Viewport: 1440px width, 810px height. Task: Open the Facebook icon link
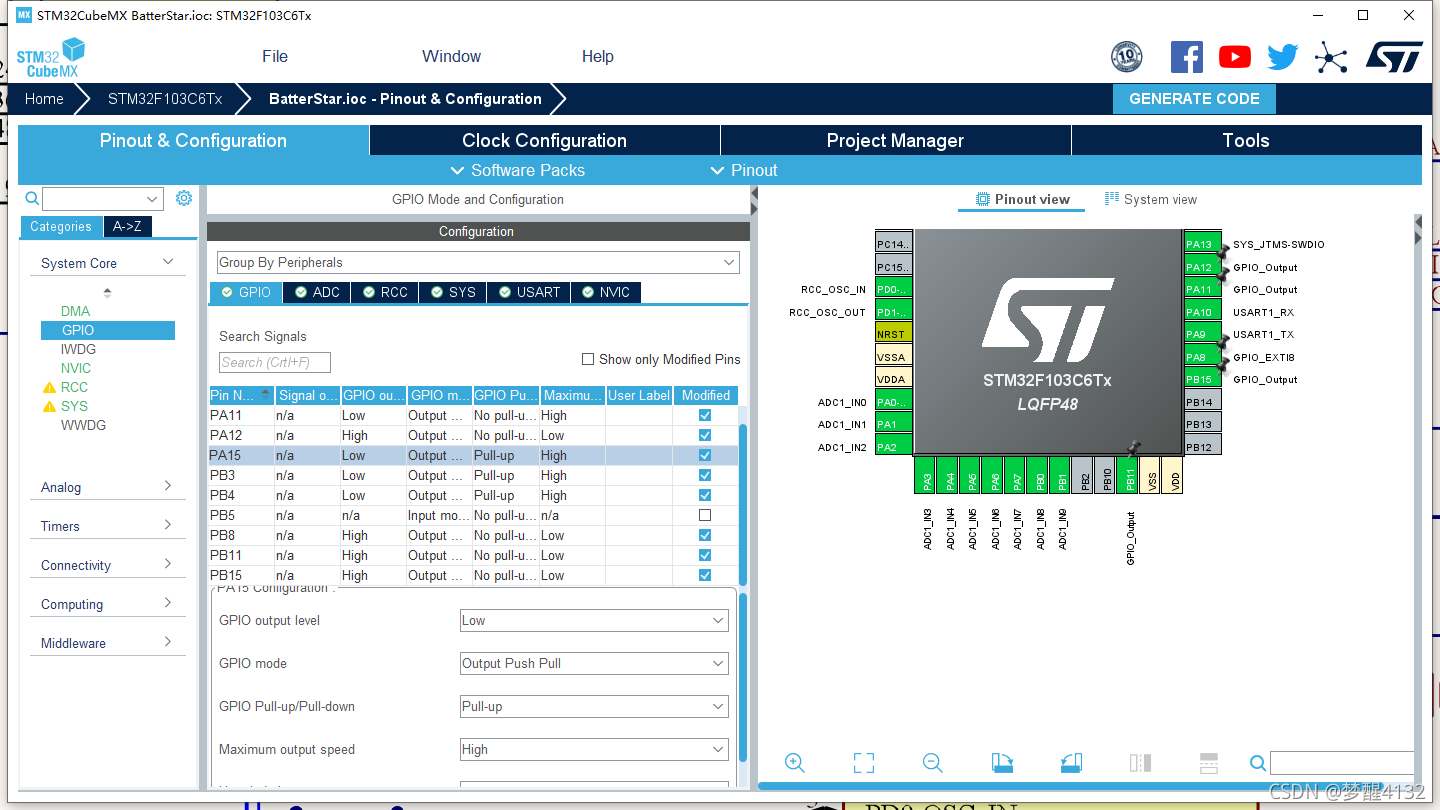(x=1186, y=57)
